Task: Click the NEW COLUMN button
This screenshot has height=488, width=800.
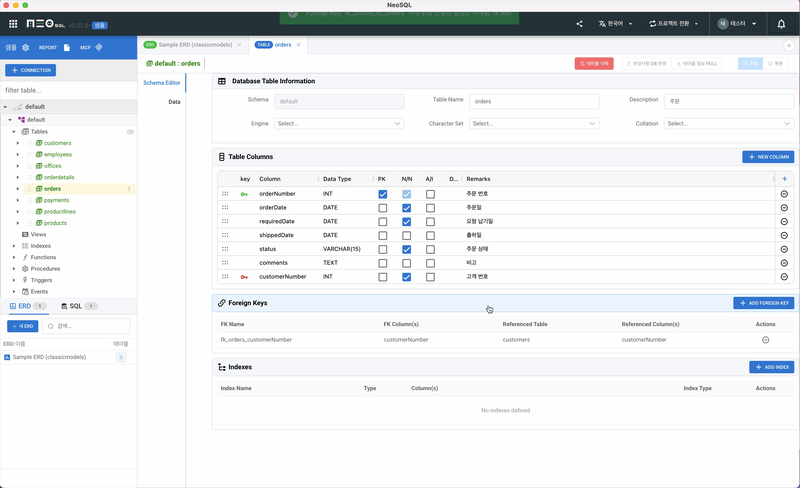Action: (x=767, y=157)
